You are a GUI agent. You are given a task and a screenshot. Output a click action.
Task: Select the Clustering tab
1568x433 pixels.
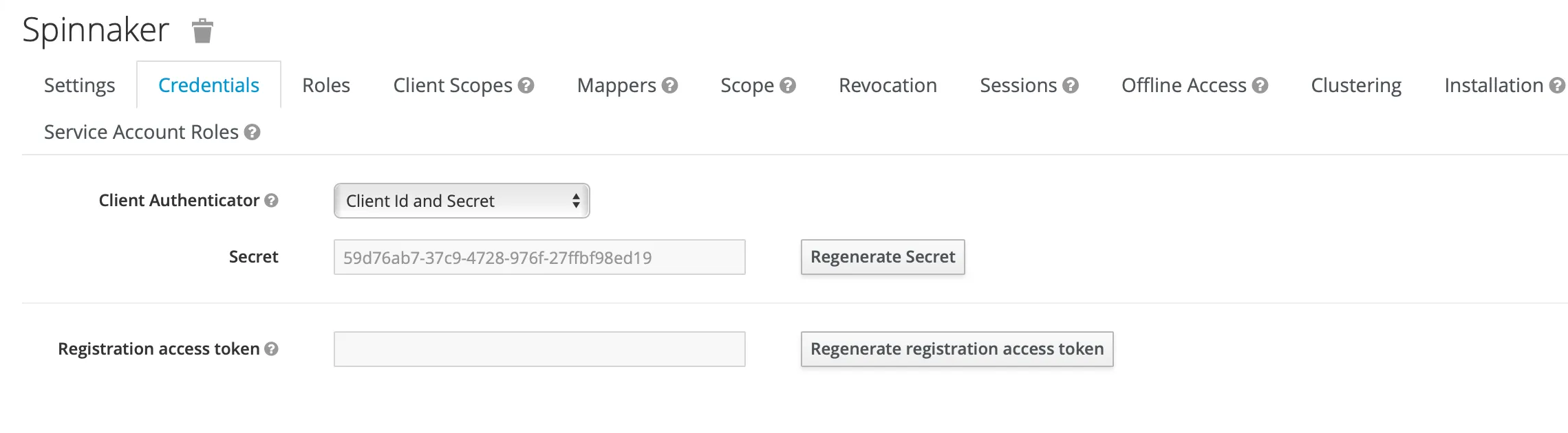pyautogui.click(x=1355, y=85)
